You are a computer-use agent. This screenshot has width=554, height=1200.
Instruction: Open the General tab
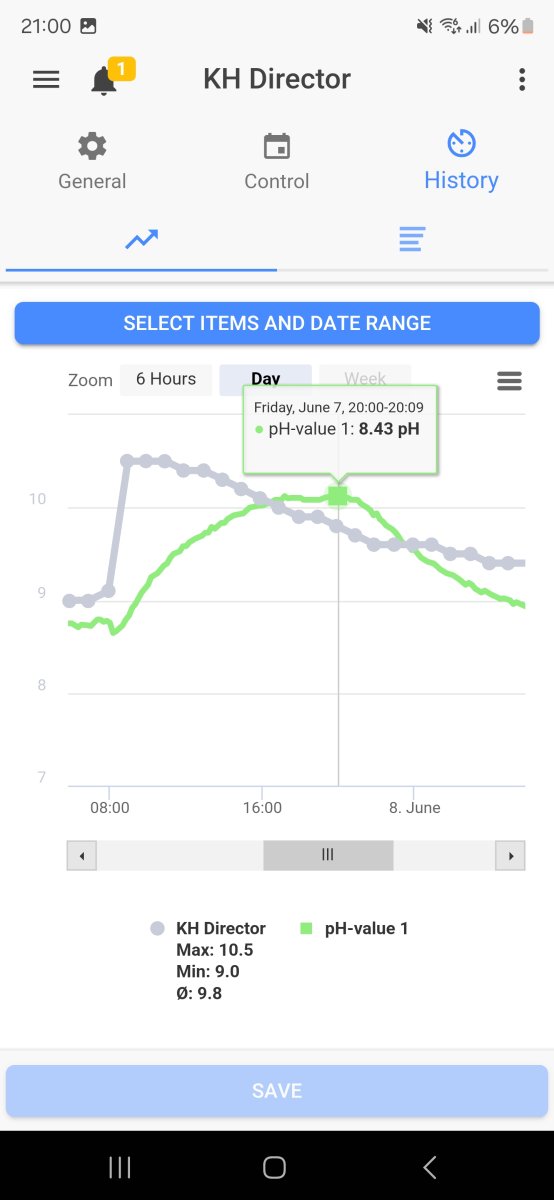point(92,162)
